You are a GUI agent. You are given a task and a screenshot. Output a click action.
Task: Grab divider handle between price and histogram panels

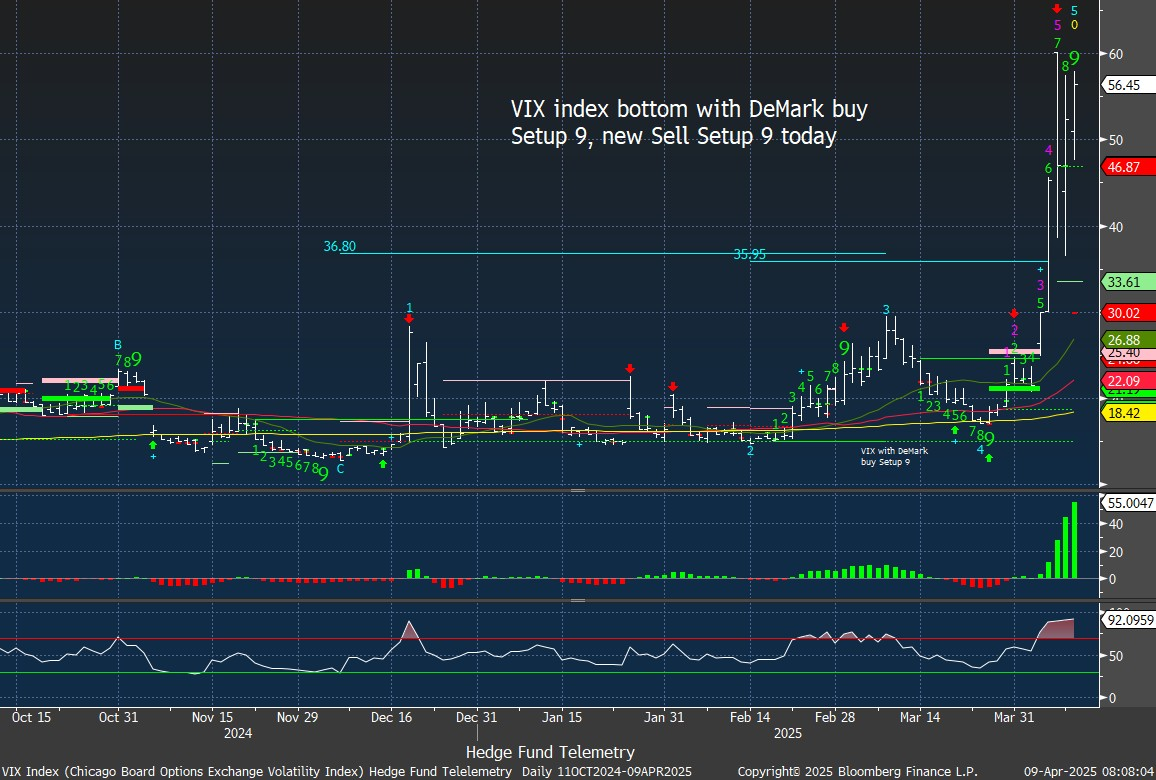click(577, 491)
